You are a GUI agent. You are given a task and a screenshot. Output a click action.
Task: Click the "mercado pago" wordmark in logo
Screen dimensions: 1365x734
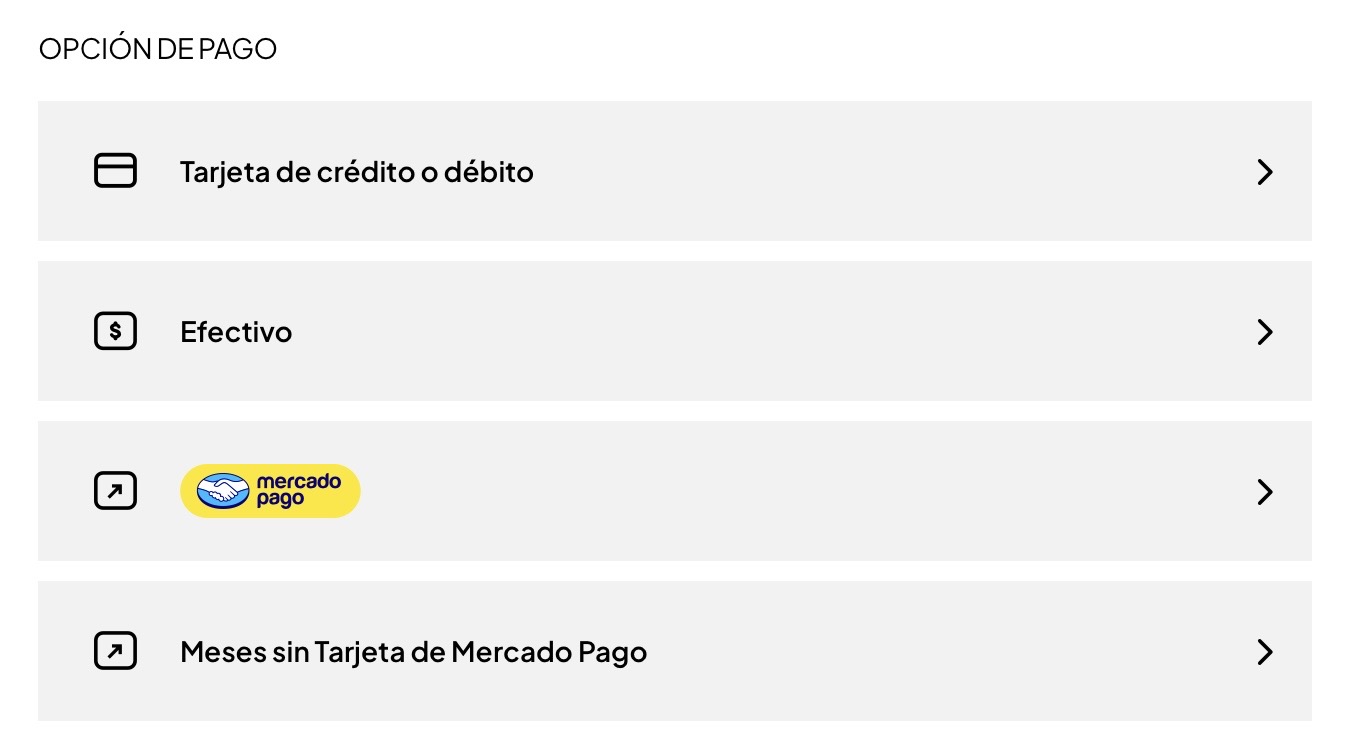[298, 491]
